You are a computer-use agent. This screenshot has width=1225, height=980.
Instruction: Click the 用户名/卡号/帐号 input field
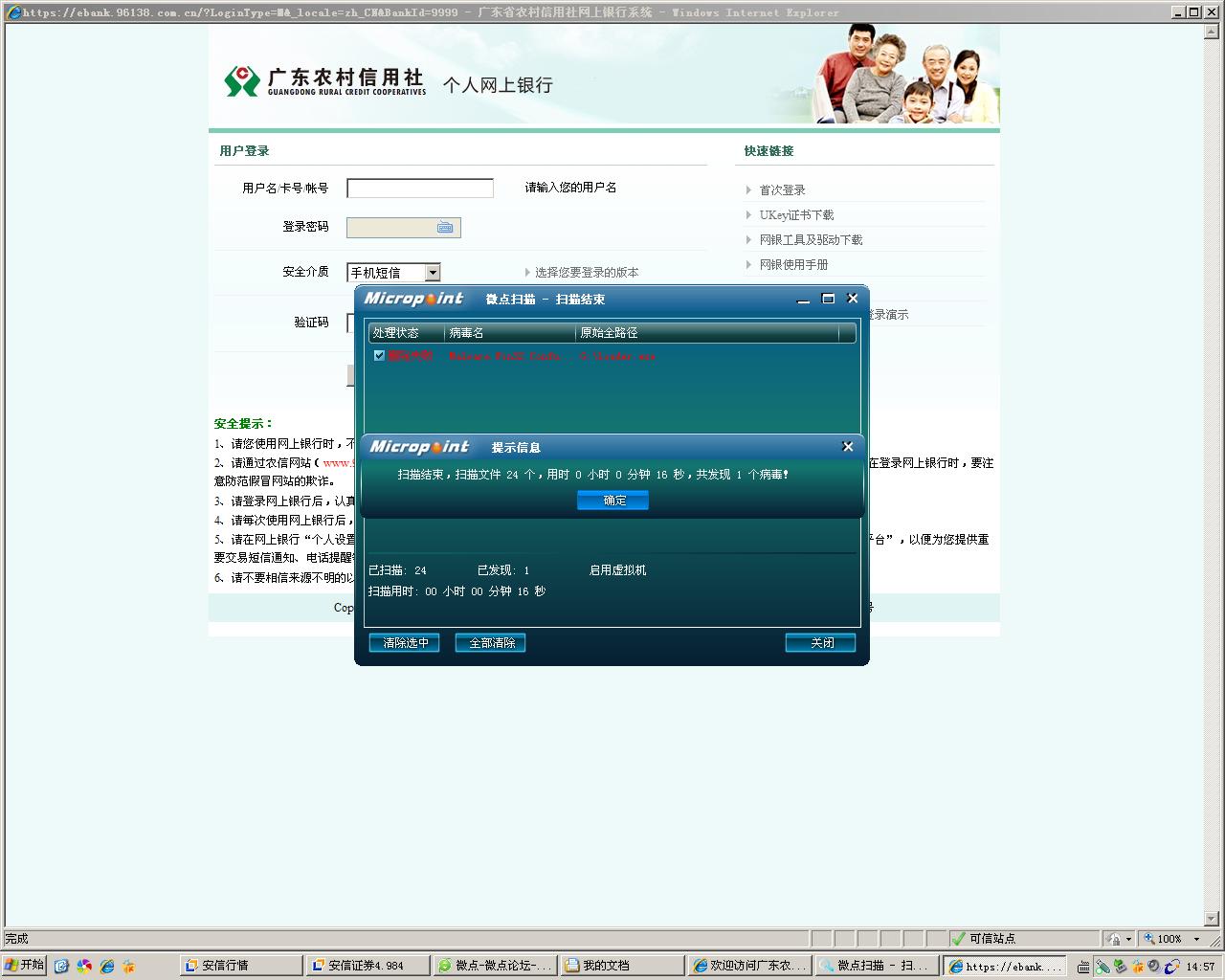420,189
